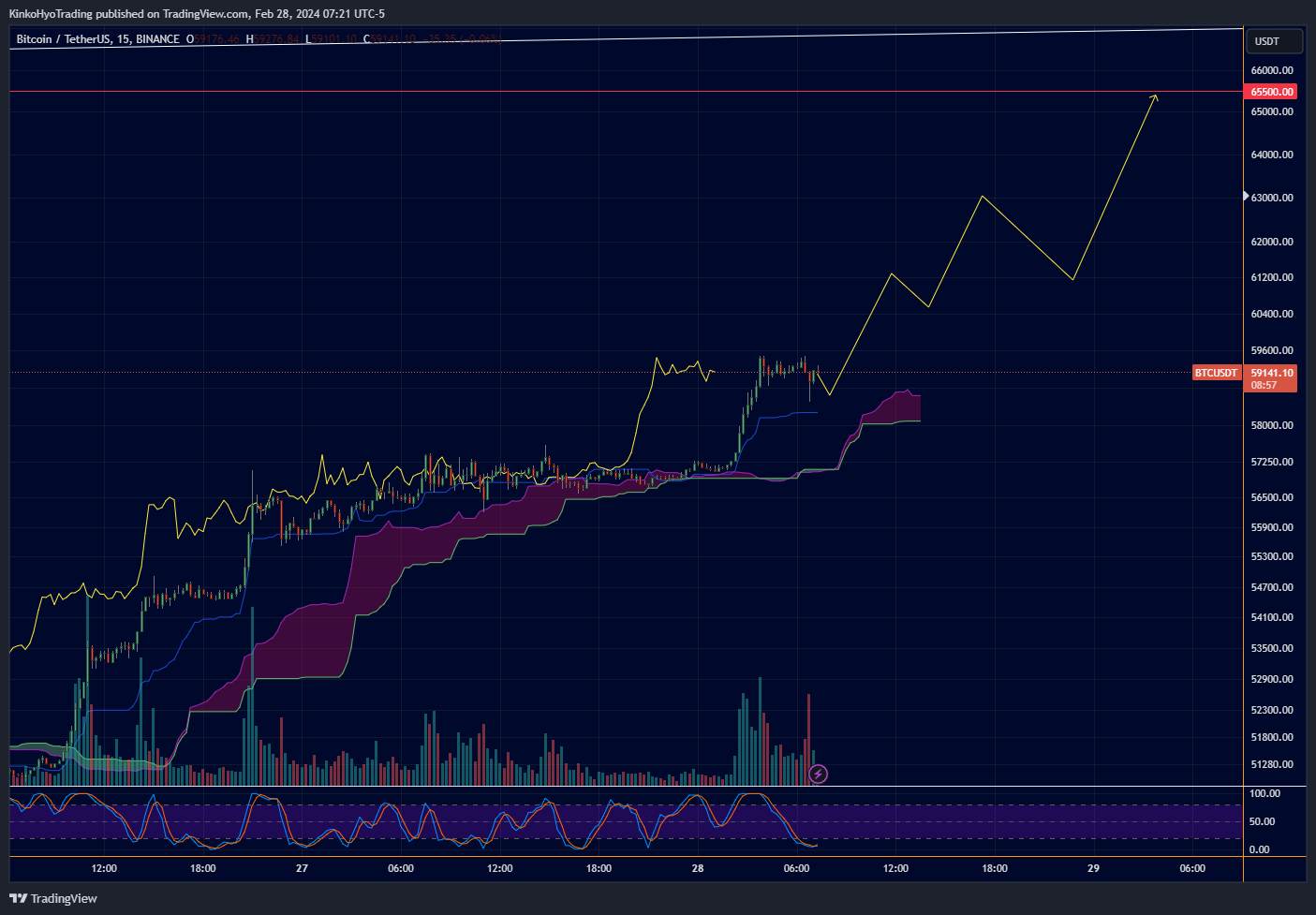1316x915 pixels.
Task: Click the stochastic 50.00 scale label
Action: (x=1263, y=821)
